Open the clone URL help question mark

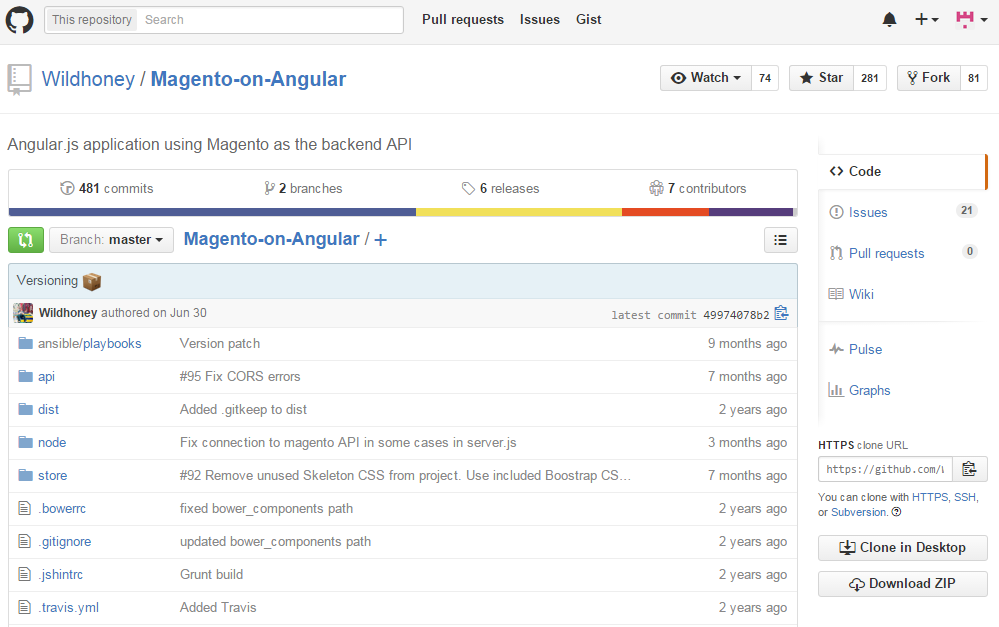click(x=896, y=512)
